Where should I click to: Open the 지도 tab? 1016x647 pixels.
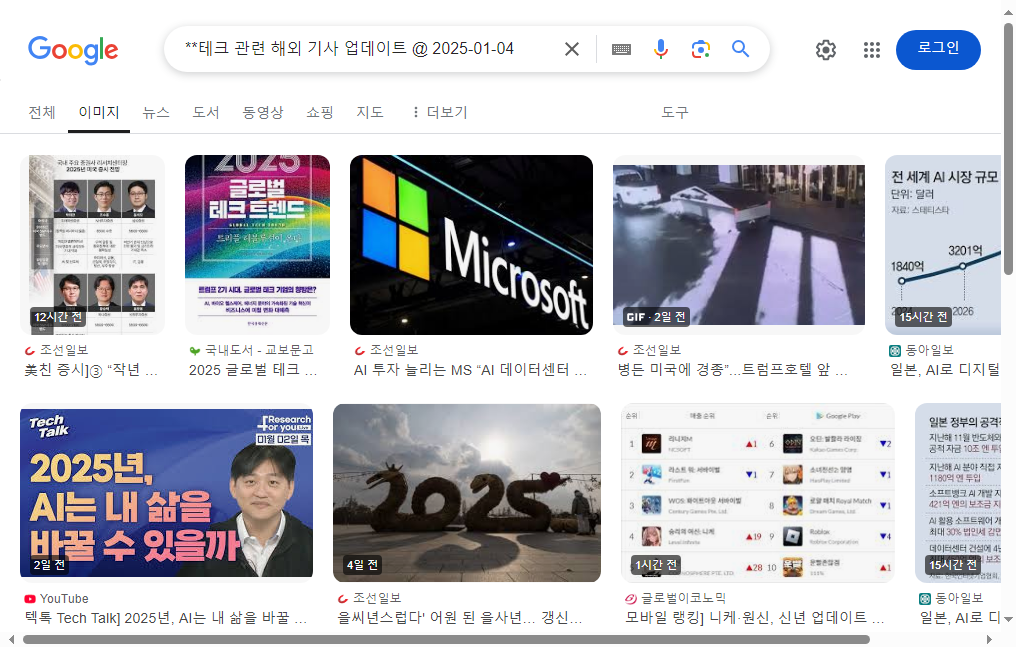369,113
